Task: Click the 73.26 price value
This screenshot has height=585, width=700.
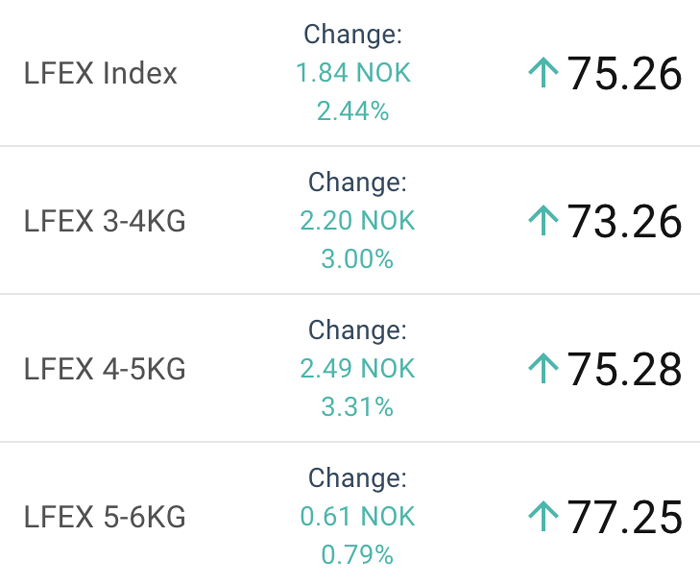Action: point(625,221)
